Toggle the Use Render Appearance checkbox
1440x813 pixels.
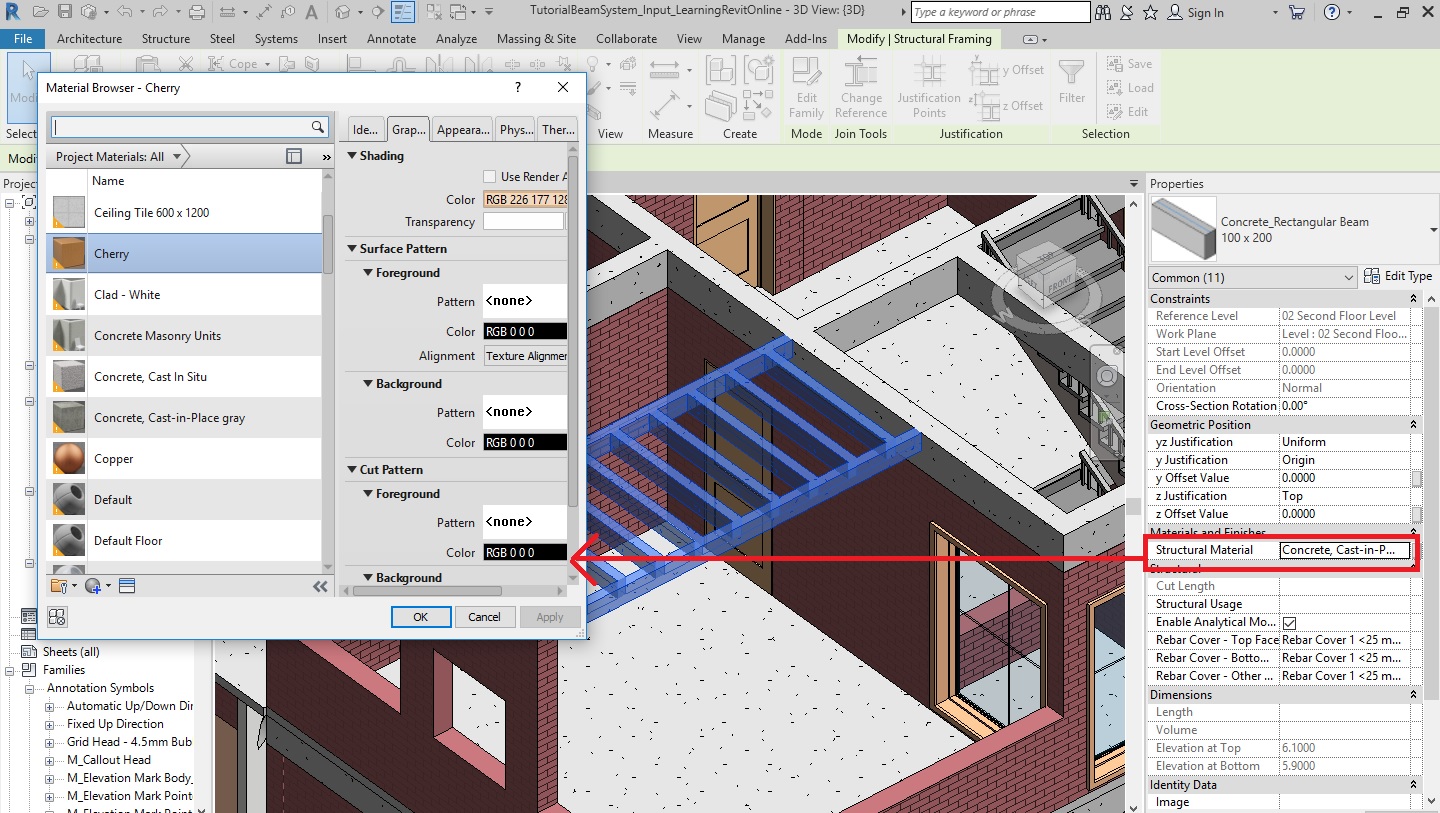click(x=489, y=177)
